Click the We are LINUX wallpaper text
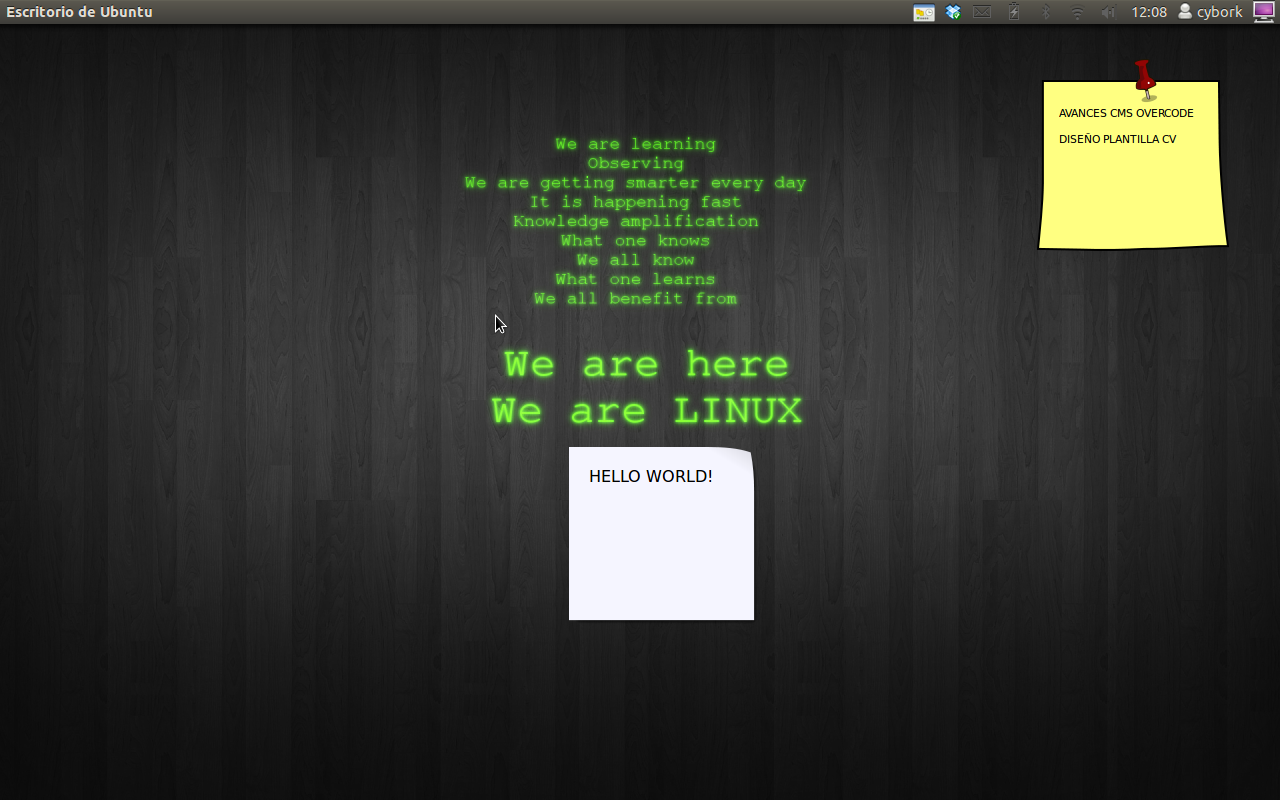 point(645,410)
